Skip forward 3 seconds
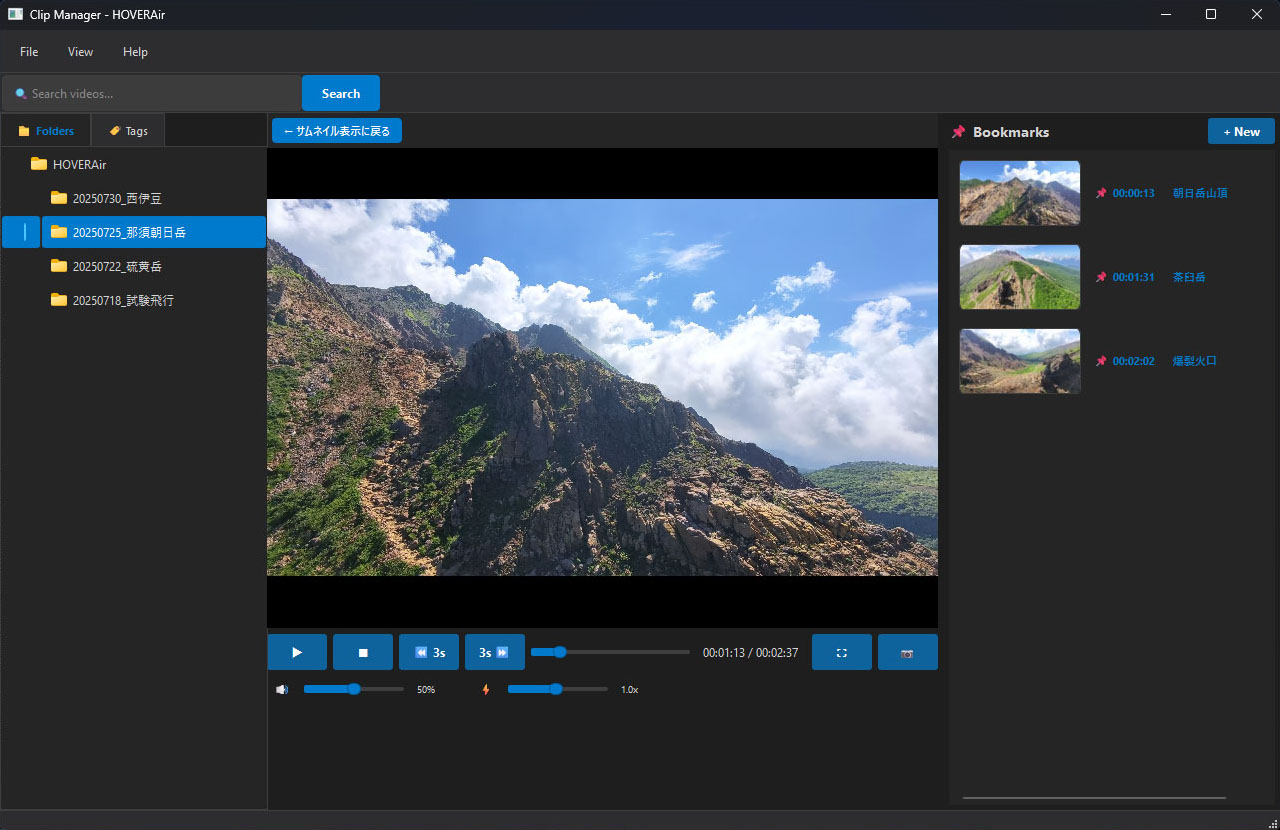The image size is (1280, 830). pos(494,652)
